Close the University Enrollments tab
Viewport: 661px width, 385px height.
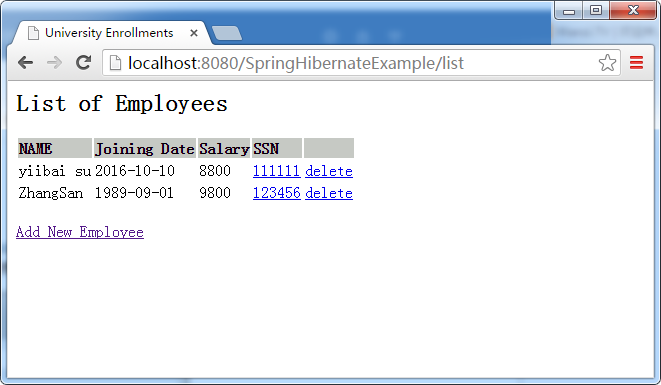coord(193,33)
